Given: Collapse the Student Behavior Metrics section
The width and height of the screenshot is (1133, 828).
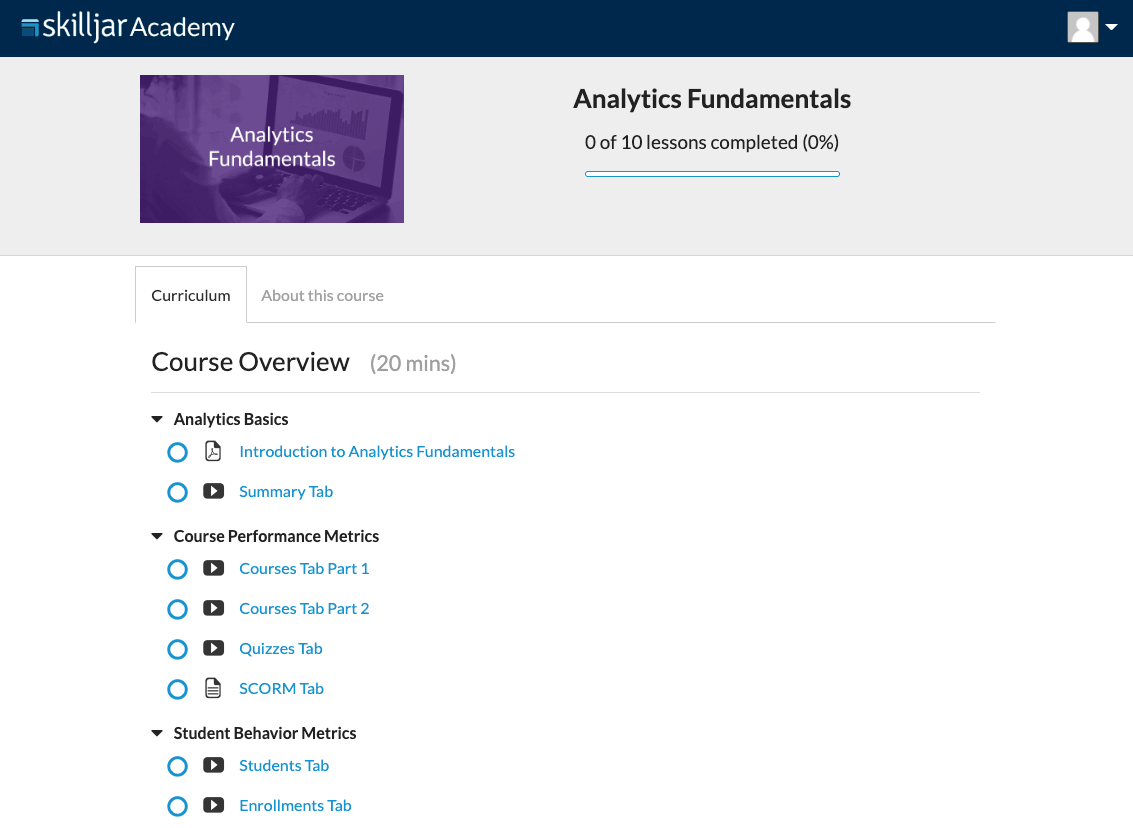Looking at the screenshot, I should pos(157,734).
